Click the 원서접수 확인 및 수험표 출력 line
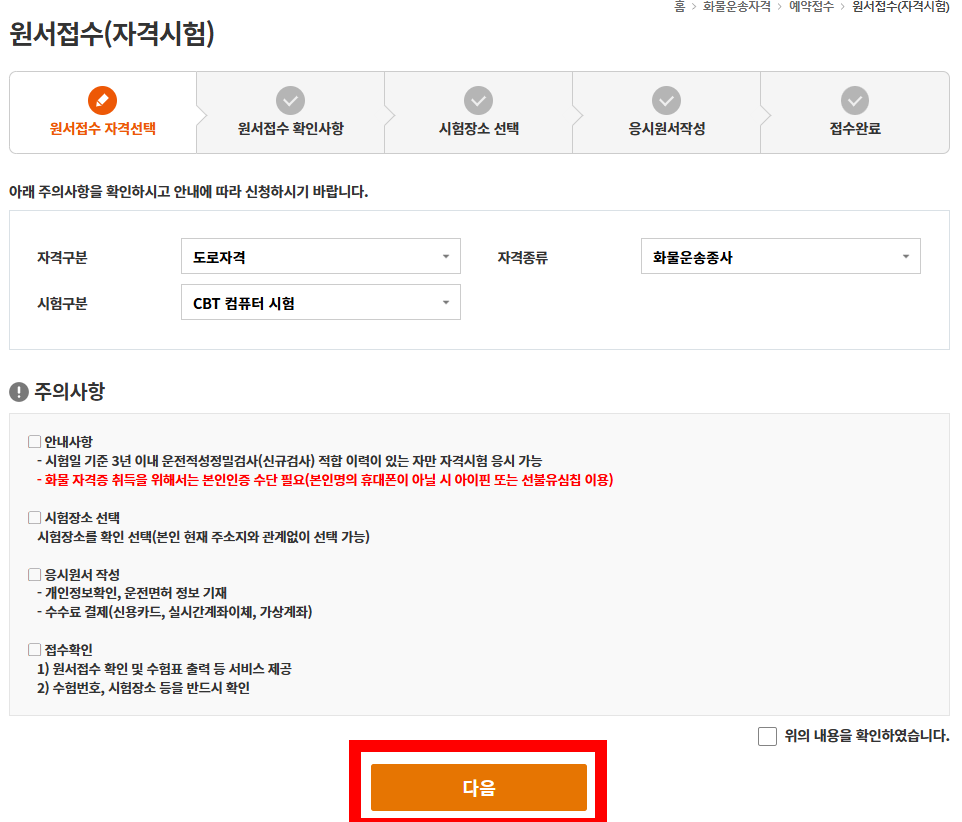This screenshot has height=822, width=962. (164, 669)
